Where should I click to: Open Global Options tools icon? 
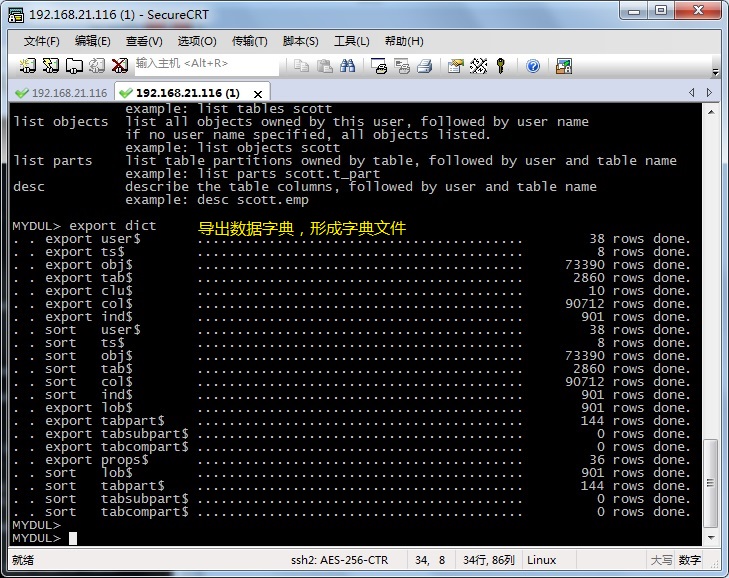[x=478, y=66]
